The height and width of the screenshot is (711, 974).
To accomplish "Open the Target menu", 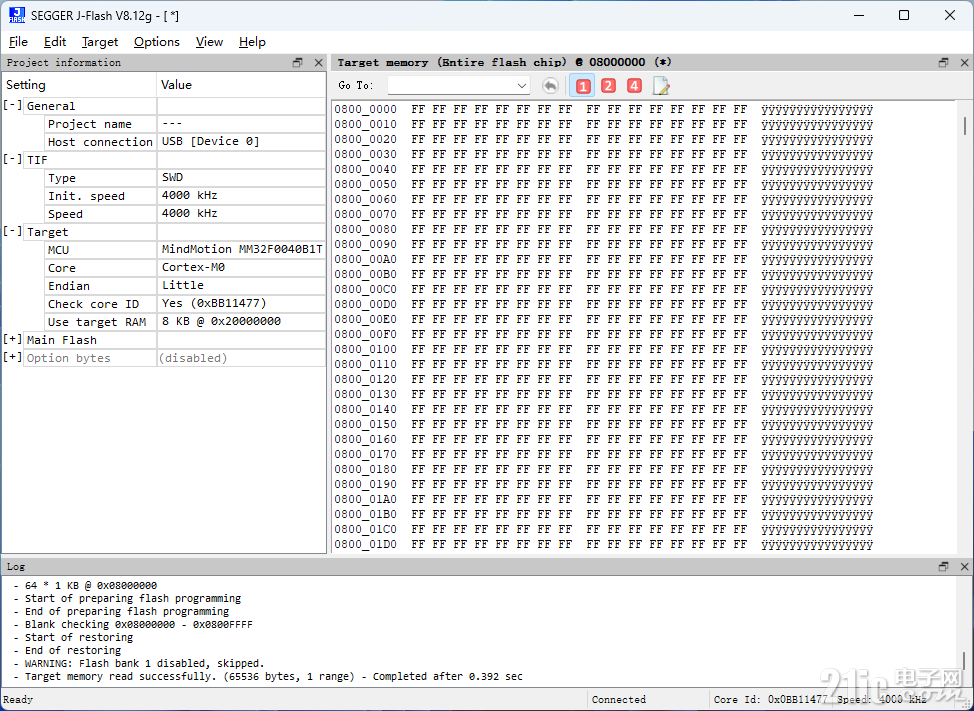I will 99,42.
